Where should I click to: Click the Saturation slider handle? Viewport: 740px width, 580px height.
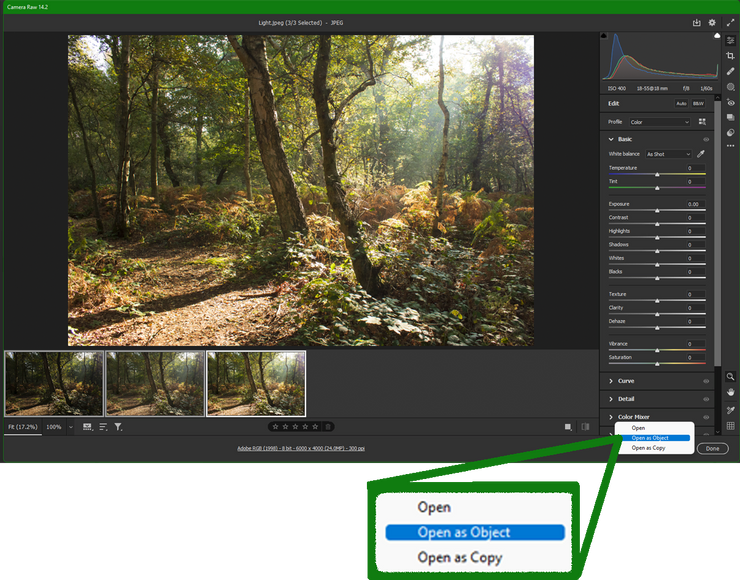click(x=657, y=364)
